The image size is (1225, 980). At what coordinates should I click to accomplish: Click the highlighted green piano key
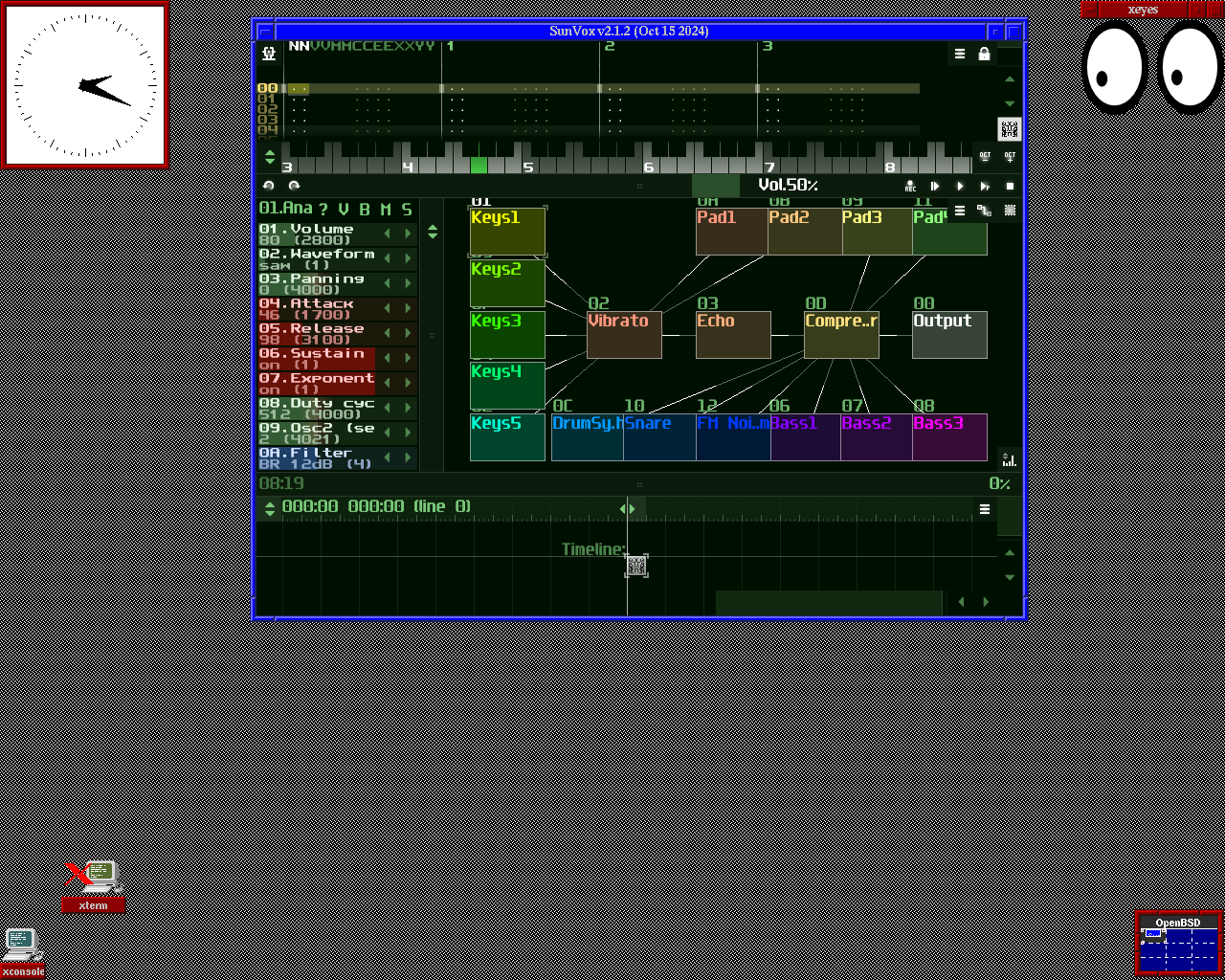click(x=479, y=166)
